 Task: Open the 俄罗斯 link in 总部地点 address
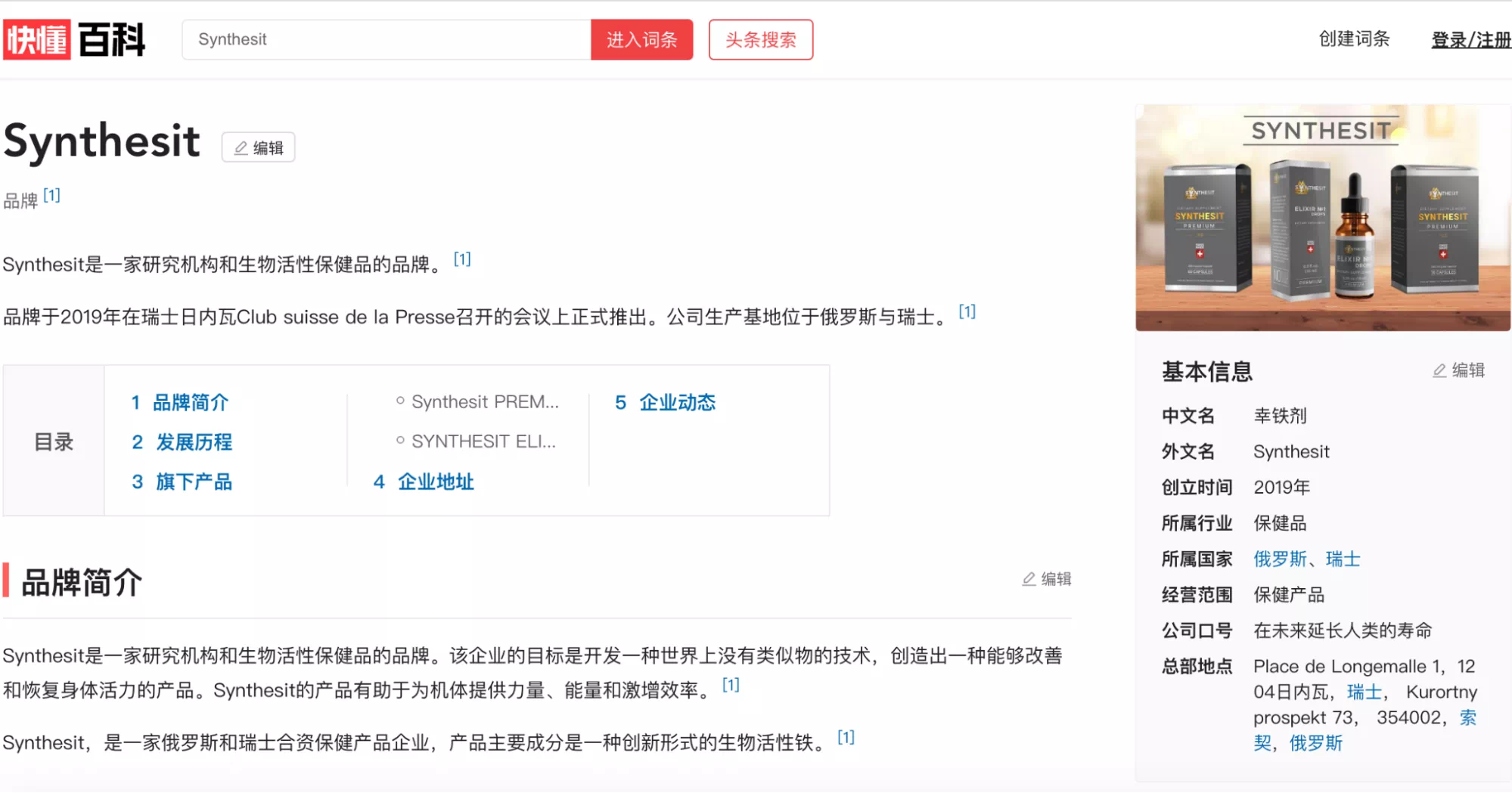1316,743
